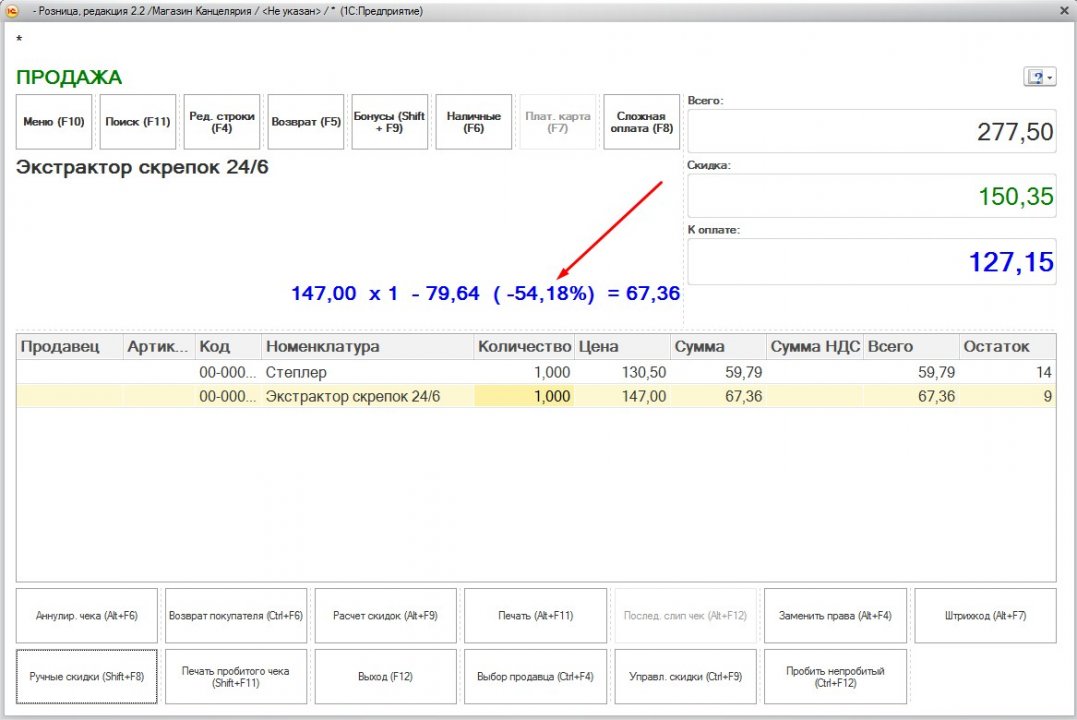
Task: Click Печать (Alt+F11) button
Action: pyautogui.click(x=536, y=616)
